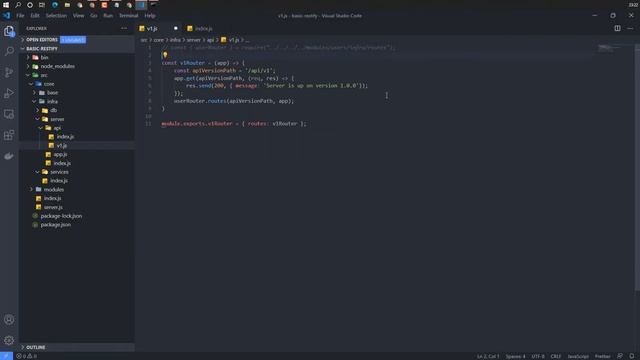Open the Run menu
640x360 pixels.
pyautogui.click(x=108, y=16)
